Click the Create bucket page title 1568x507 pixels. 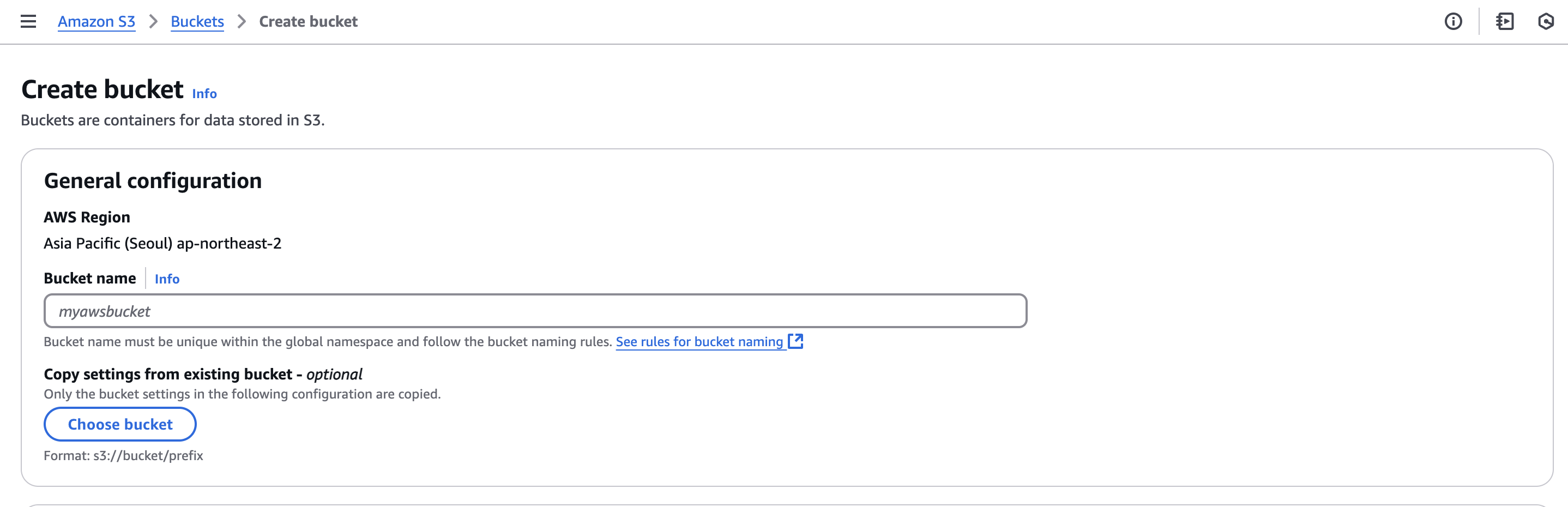(x=102, y=89)
